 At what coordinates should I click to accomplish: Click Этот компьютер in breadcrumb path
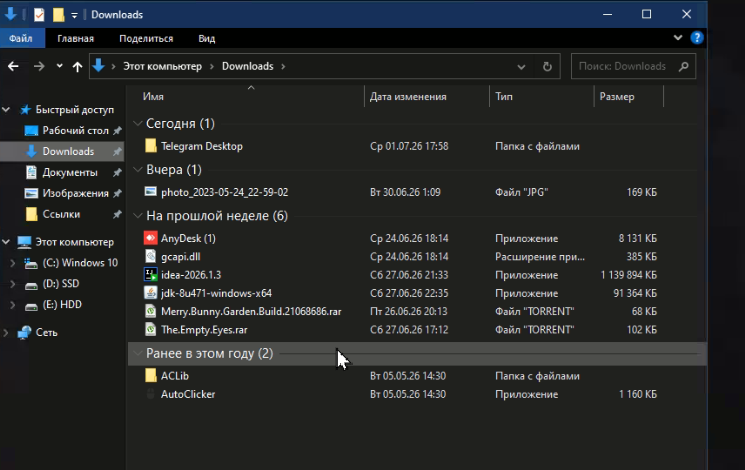point(162,67)
